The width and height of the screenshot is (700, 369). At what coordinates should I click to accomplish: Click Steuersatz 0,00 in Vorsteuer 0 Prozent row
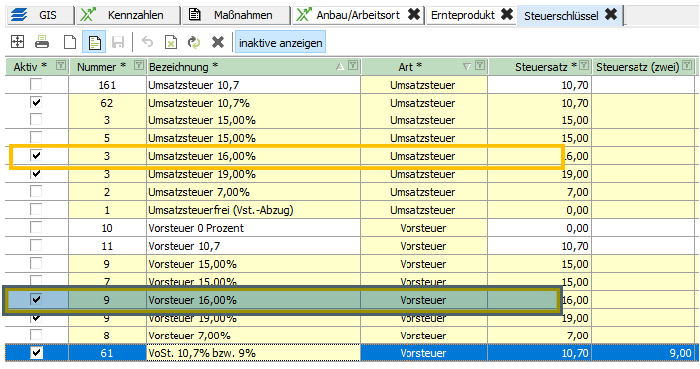(x=539, y=228)
